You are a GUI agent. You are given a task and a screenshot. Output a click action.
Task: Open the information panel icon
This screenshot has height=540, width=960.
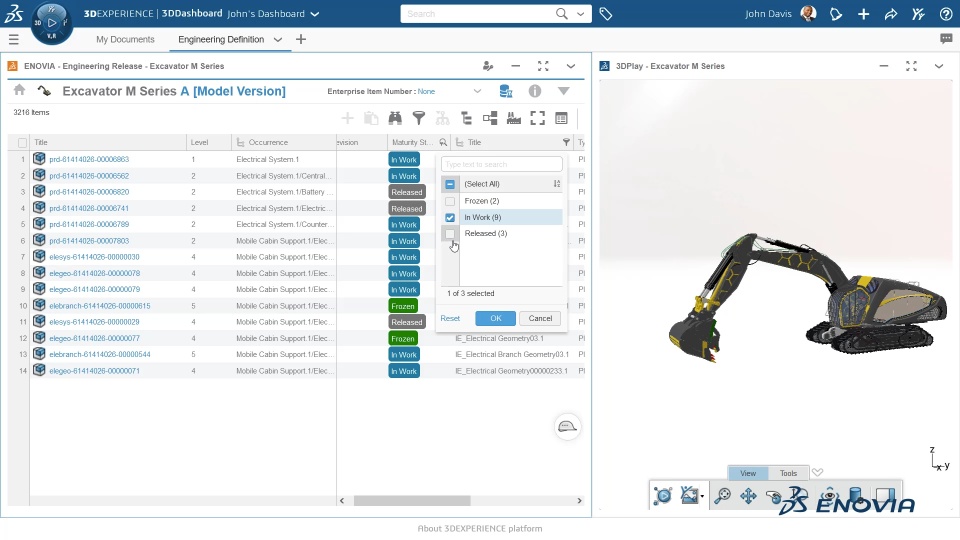coord(534,91)
